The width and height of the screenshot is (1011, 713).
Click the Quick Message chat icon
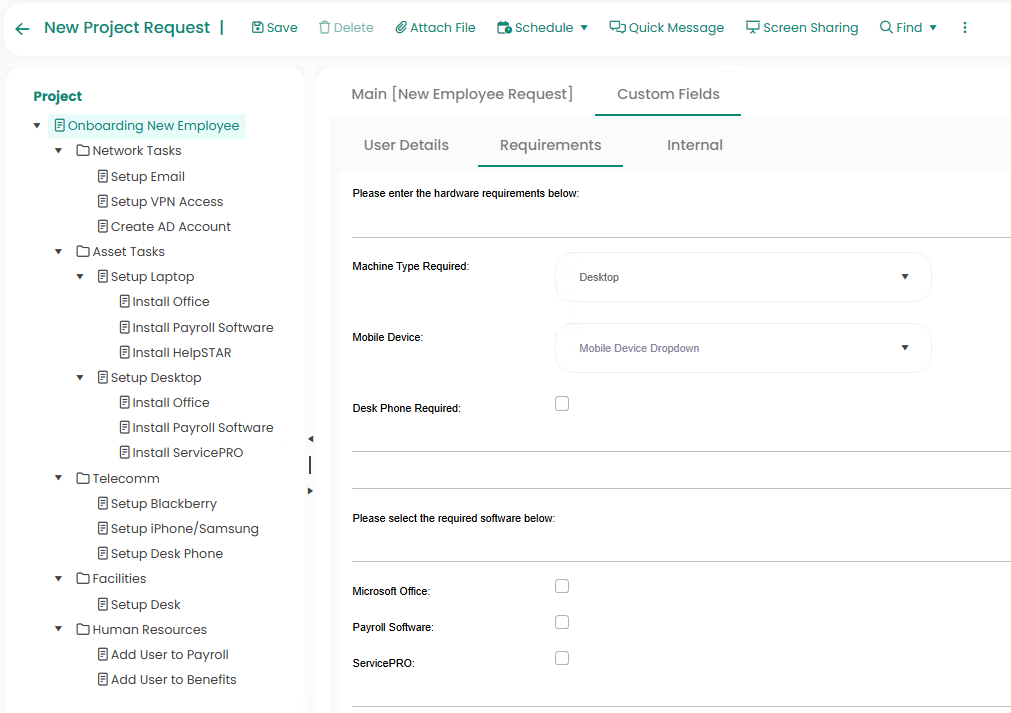(617, 27)
